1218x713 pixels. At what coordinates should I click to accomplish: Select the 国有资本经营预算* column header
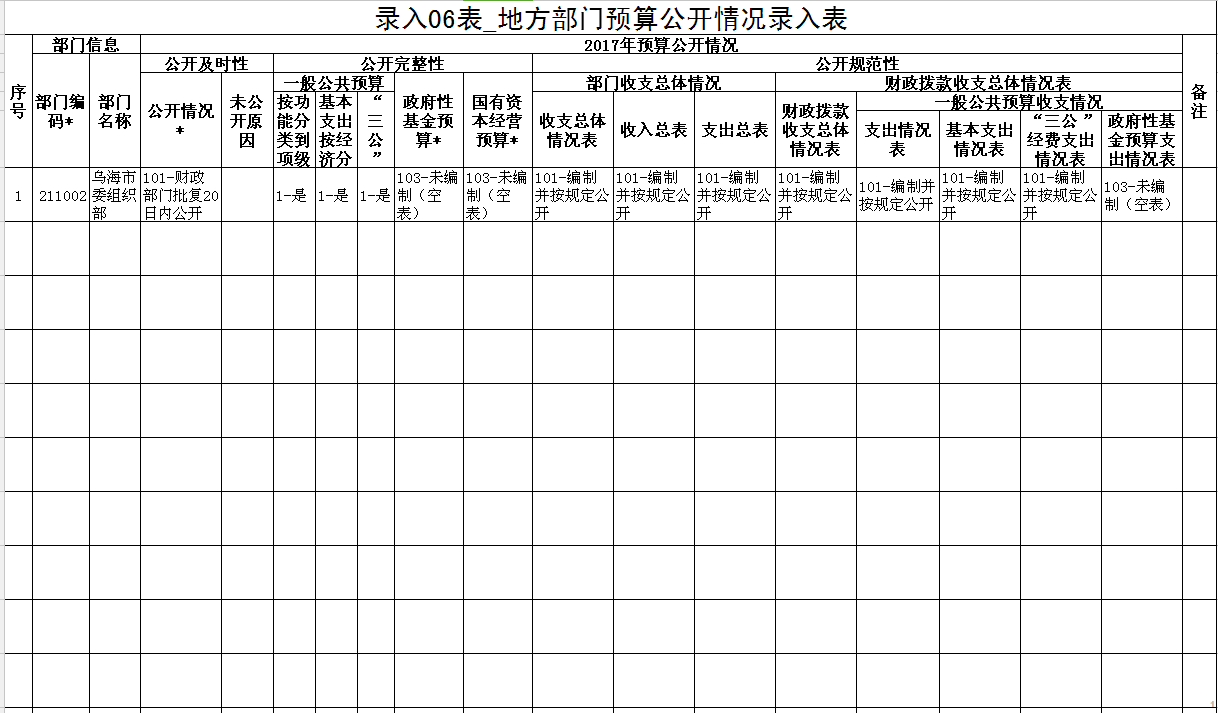pyautogui.click(x=498, y=120)
